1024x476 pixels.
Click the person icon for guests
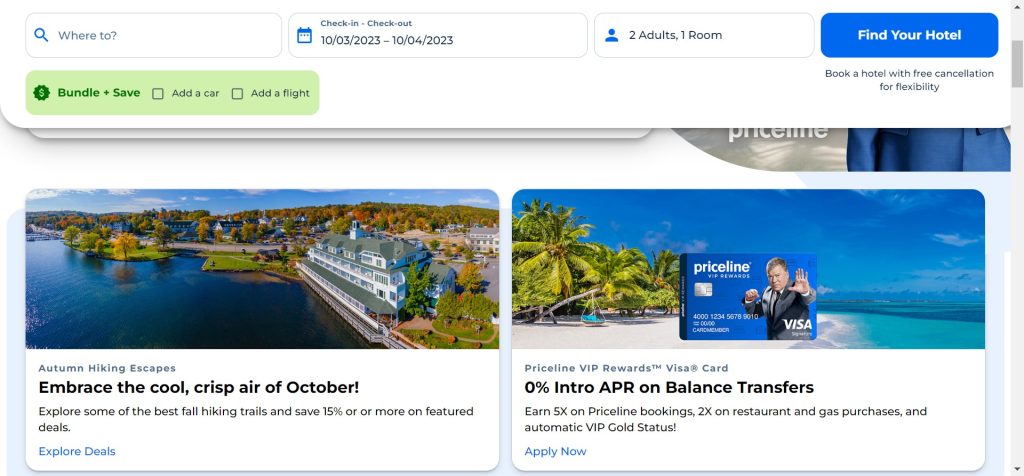point(612,35)
